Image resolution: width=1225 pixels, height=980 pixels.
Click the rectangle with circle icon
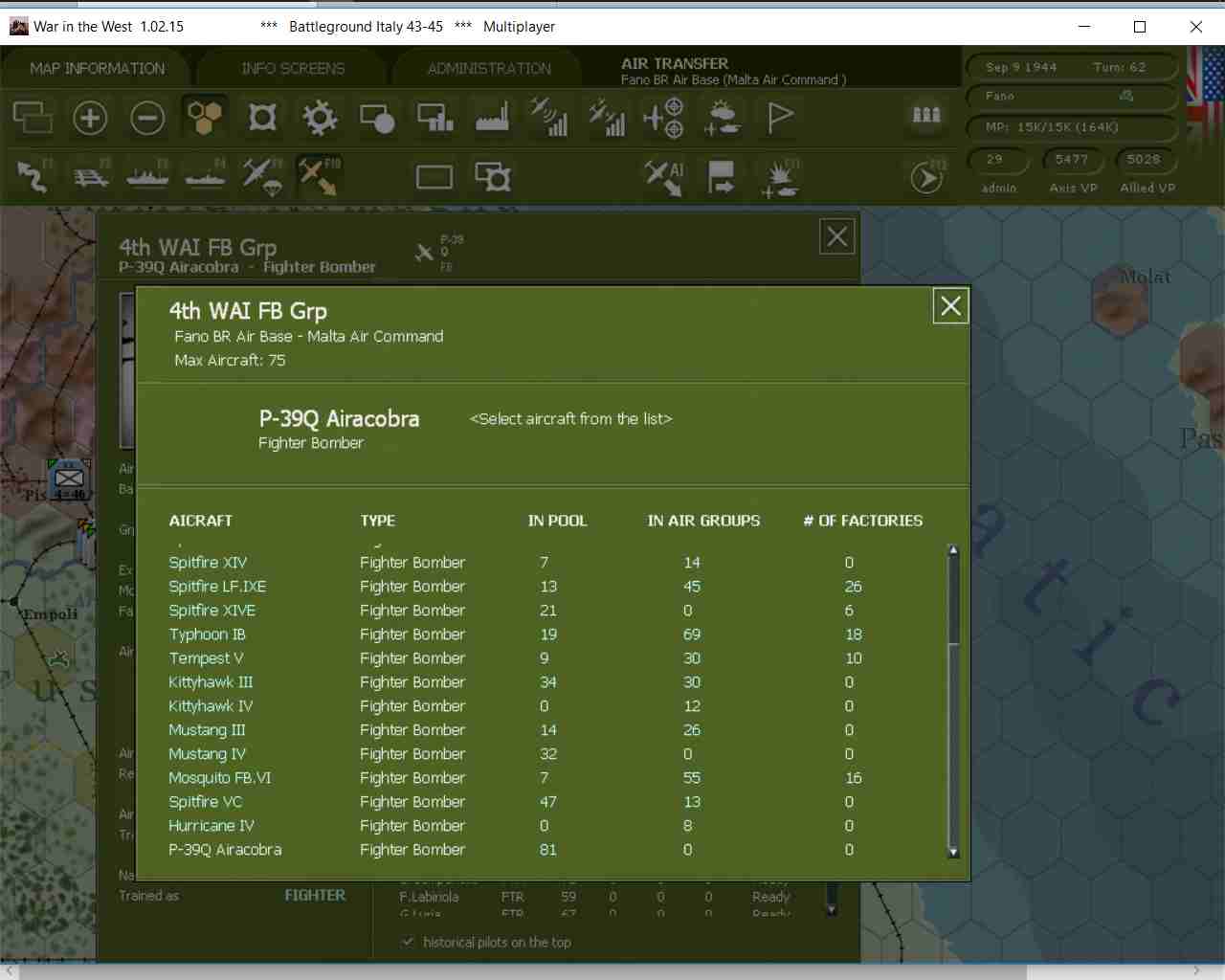pyautogui.click(x=377, y=118)
